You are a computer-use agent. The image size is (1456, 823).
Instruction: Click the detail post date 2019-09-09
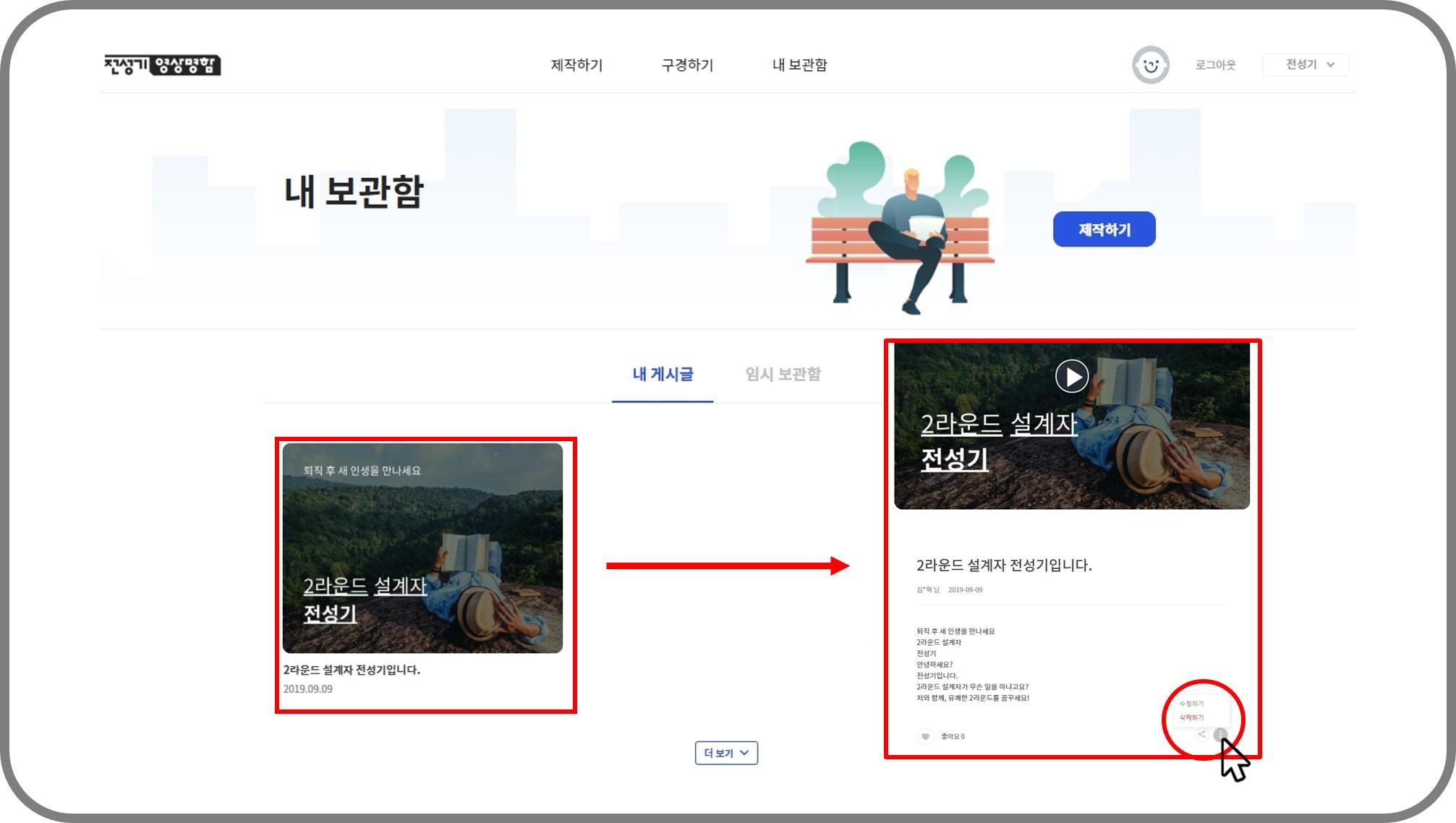click(x=965, y=589)
